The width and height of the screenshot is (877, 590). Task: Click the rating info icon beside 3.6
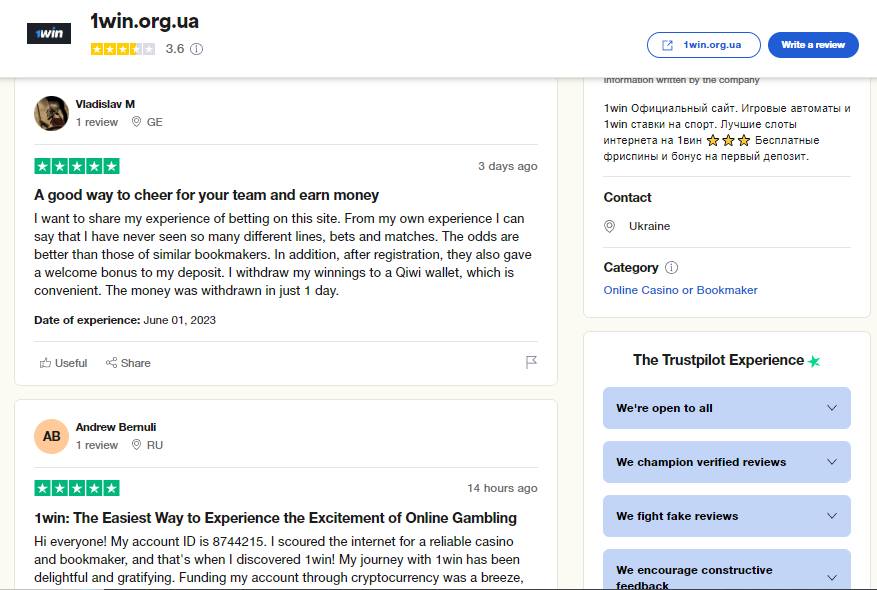(197, 49)
